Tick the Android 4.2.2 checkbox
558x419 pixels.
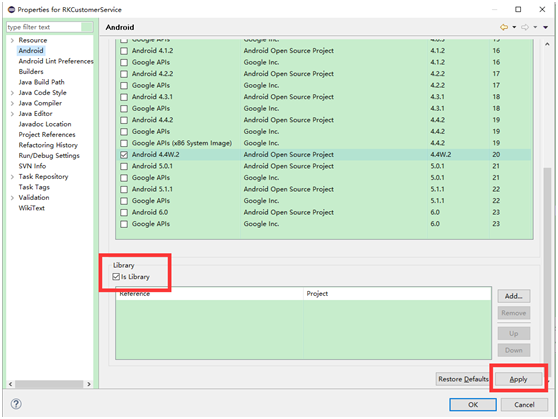pos(124,74)
